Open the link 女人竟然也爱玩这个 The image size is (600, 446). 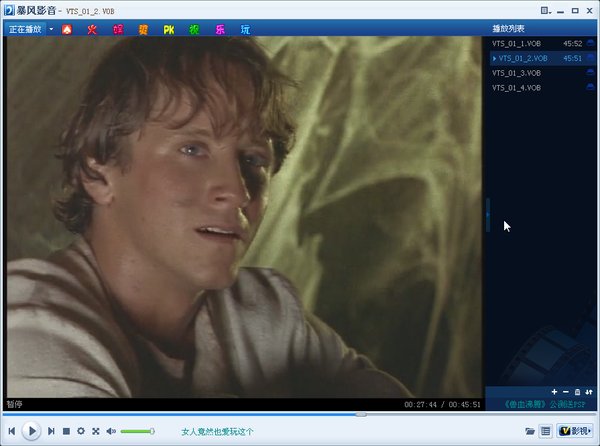pos(217,432)
